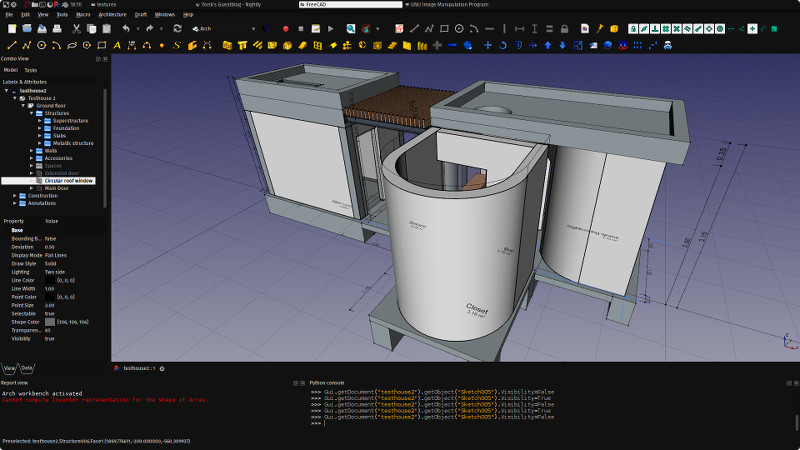Image resolution: width=800 pixels, height=450 pixels.
Task: Select the Draft Text 'A' tool
Action: [115, 45]
